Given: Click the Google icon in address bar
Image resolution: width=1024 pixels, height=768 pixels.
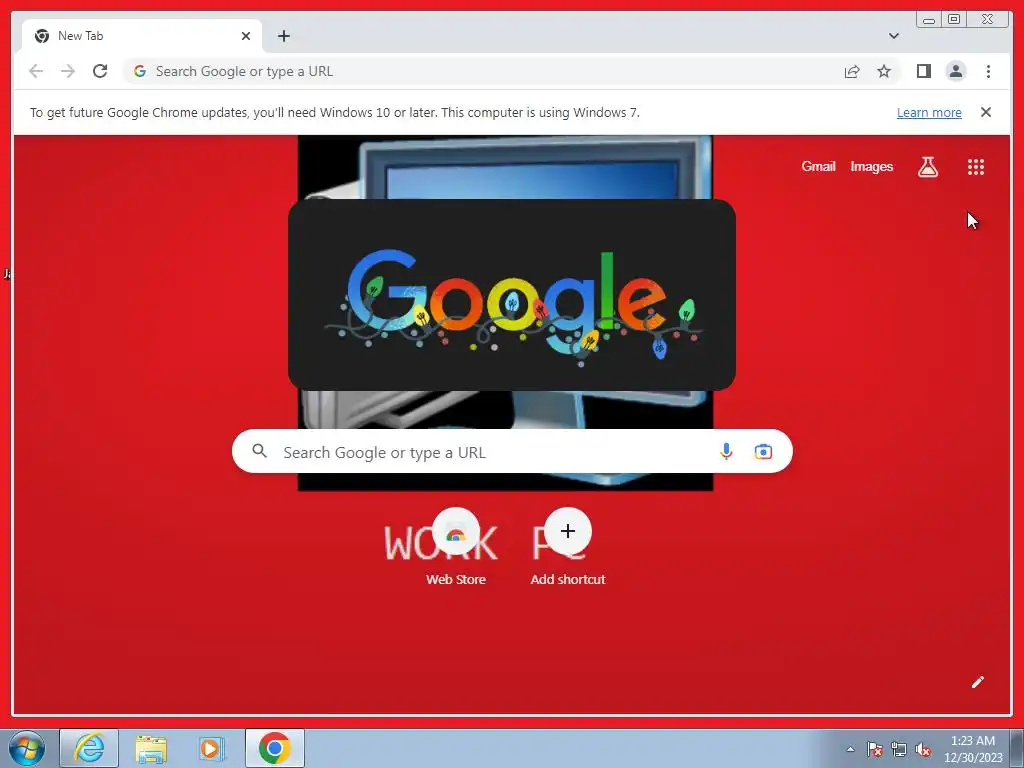Looking at the screenshot, I should tap(139, 71).
